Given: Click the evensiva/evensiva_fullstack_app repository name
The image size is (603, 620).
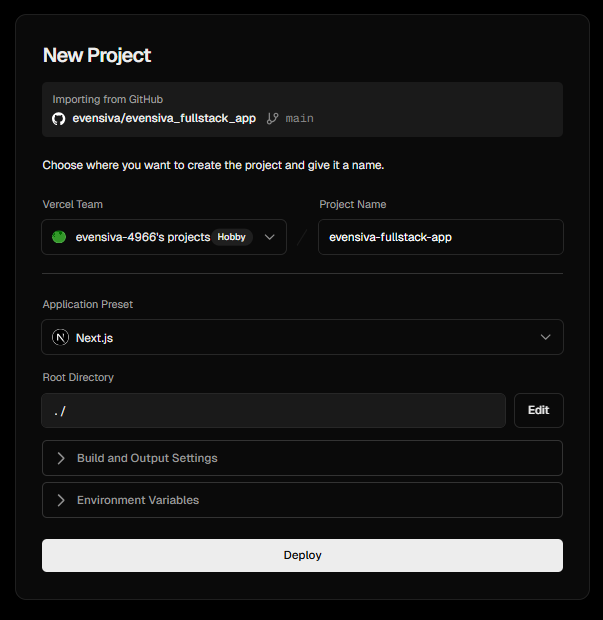Looking at the screenshot, I should [164, 118].
